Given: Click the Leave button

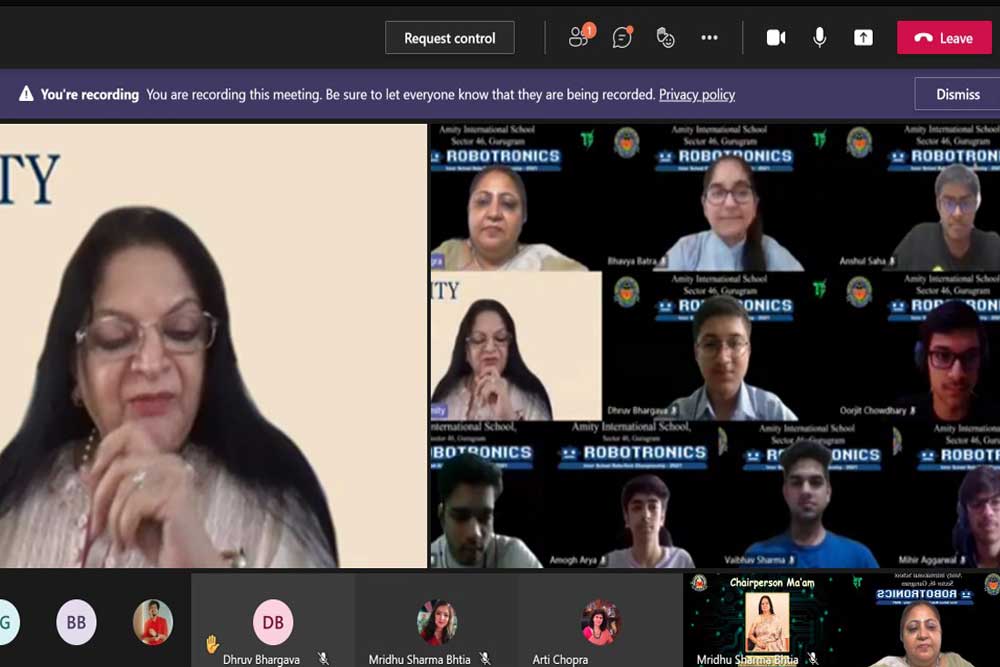Looking at the screenshot, I should 945,38.
